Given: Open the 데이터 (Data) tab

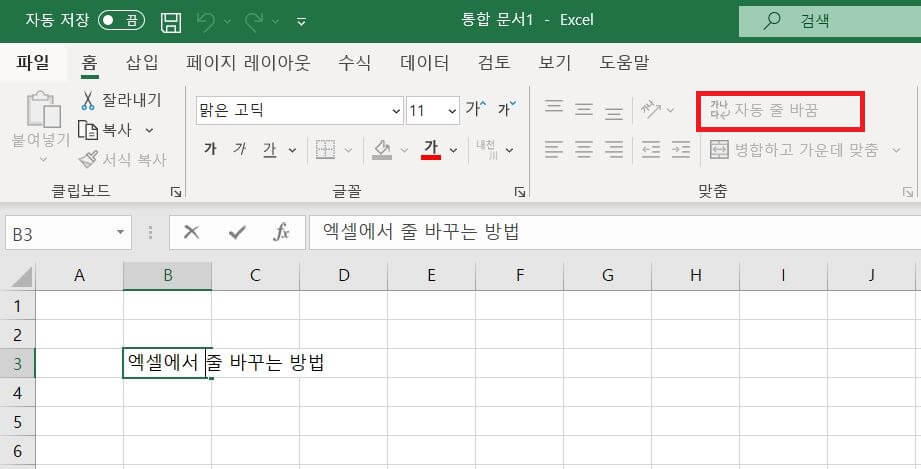Looking at the screenshot, I should [x=424, y=62].
